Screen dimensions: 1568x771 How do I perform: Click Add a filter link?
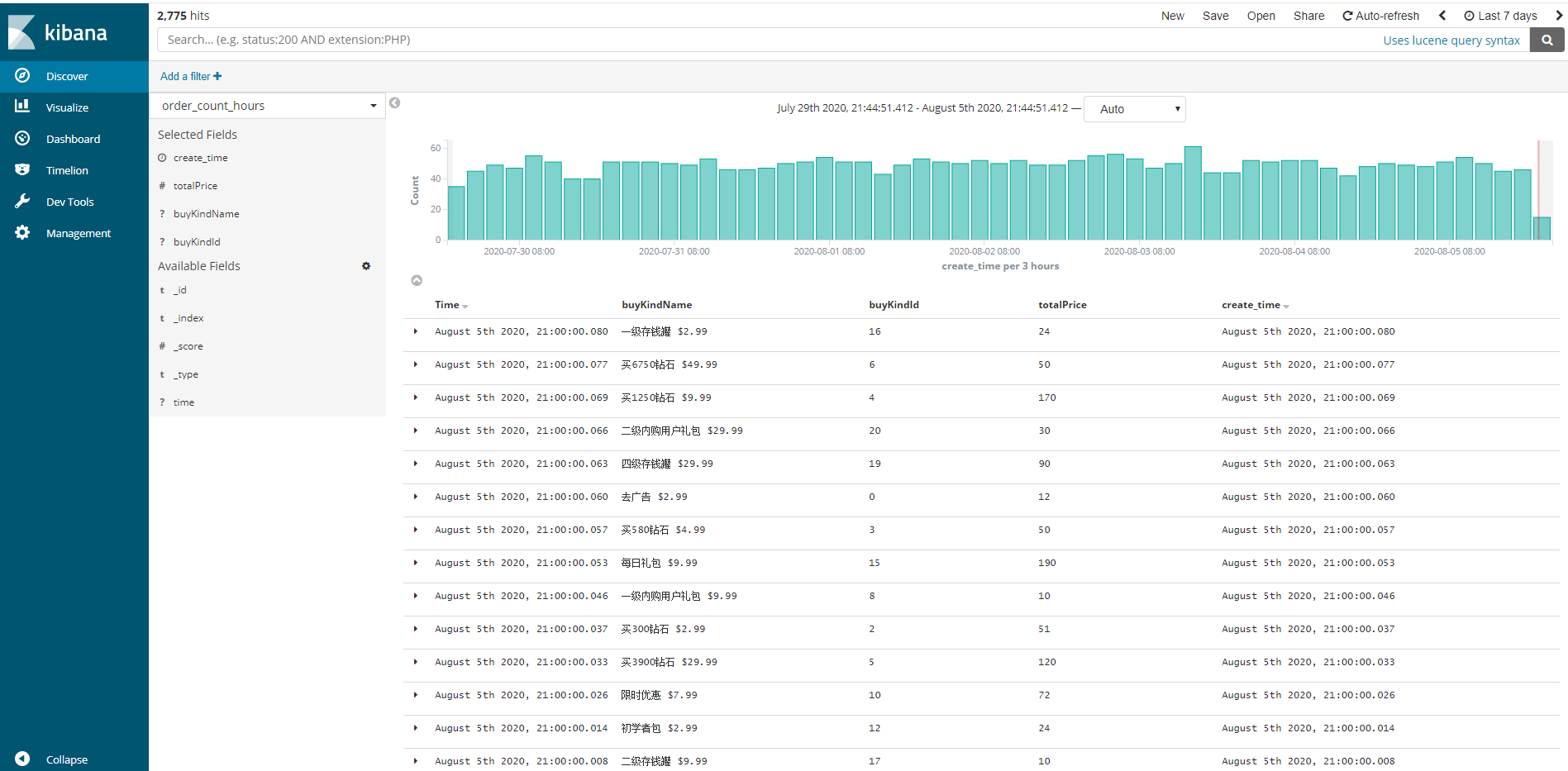coord(191,76)
